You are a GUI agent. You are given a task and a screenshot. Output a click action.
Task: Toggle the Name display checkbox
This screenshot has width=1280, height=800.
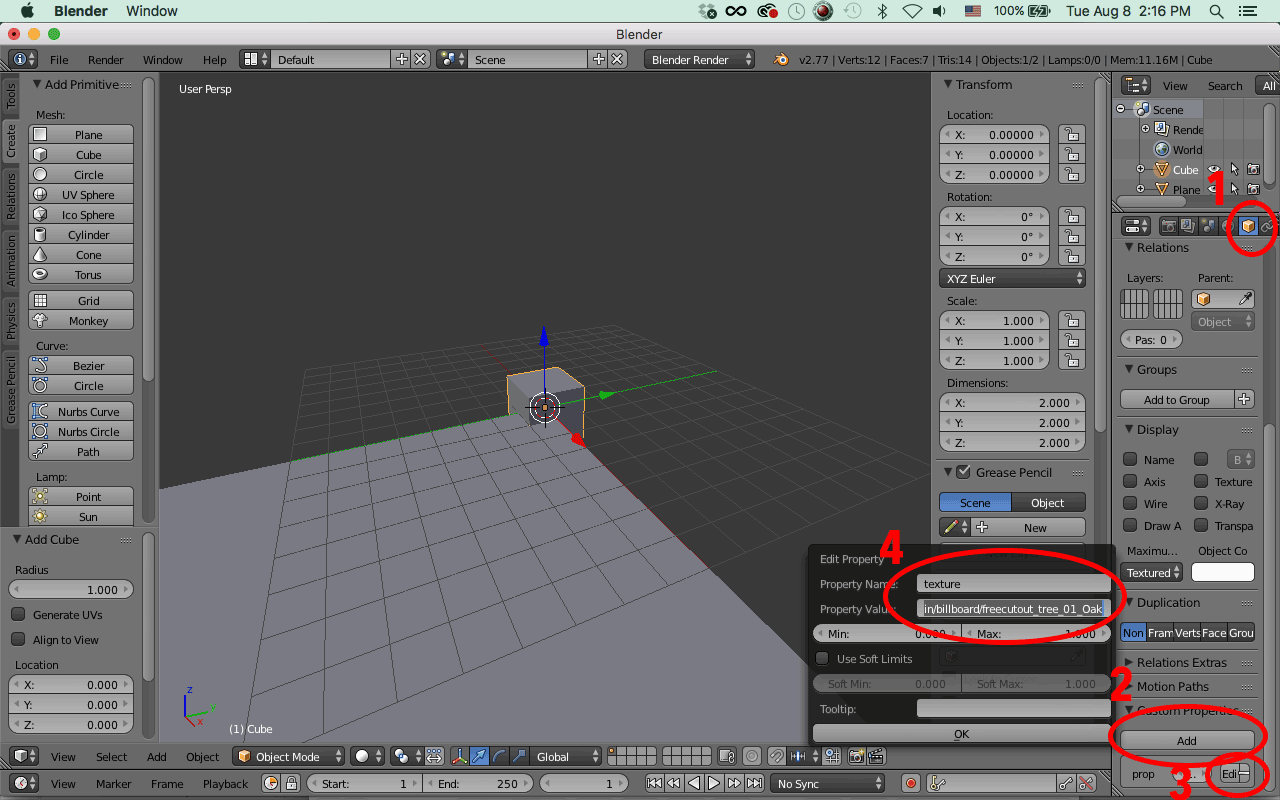pos(1130,459)
